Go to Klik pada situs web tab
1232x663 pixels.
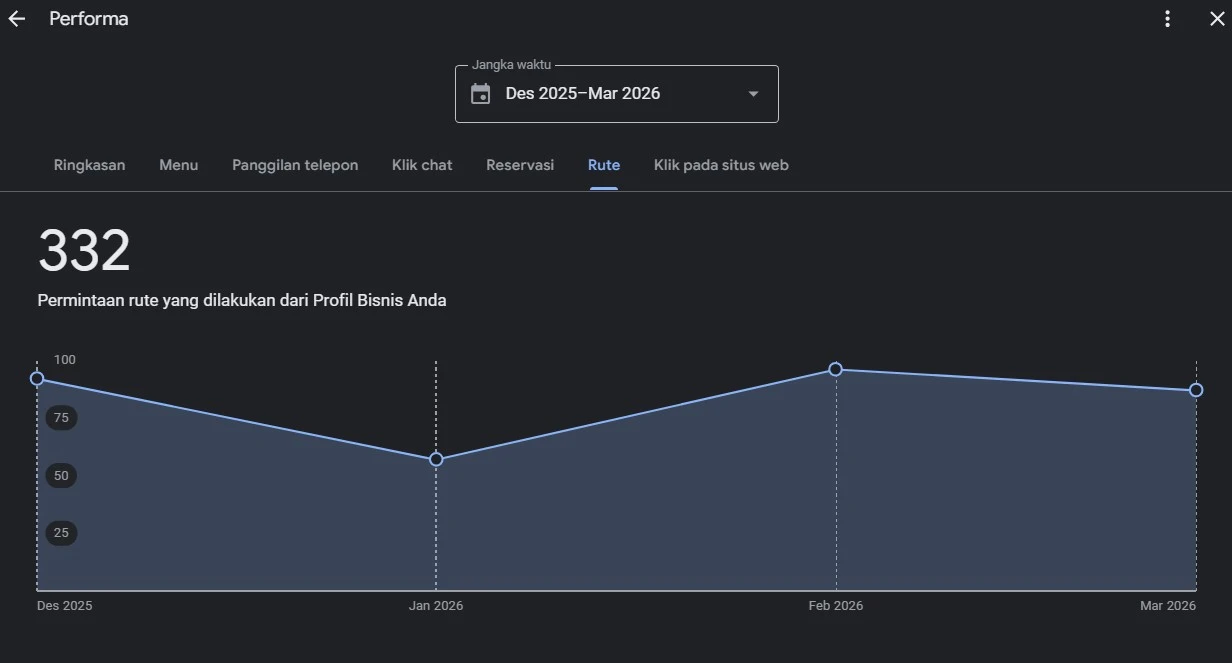click(x=721, y=165)
